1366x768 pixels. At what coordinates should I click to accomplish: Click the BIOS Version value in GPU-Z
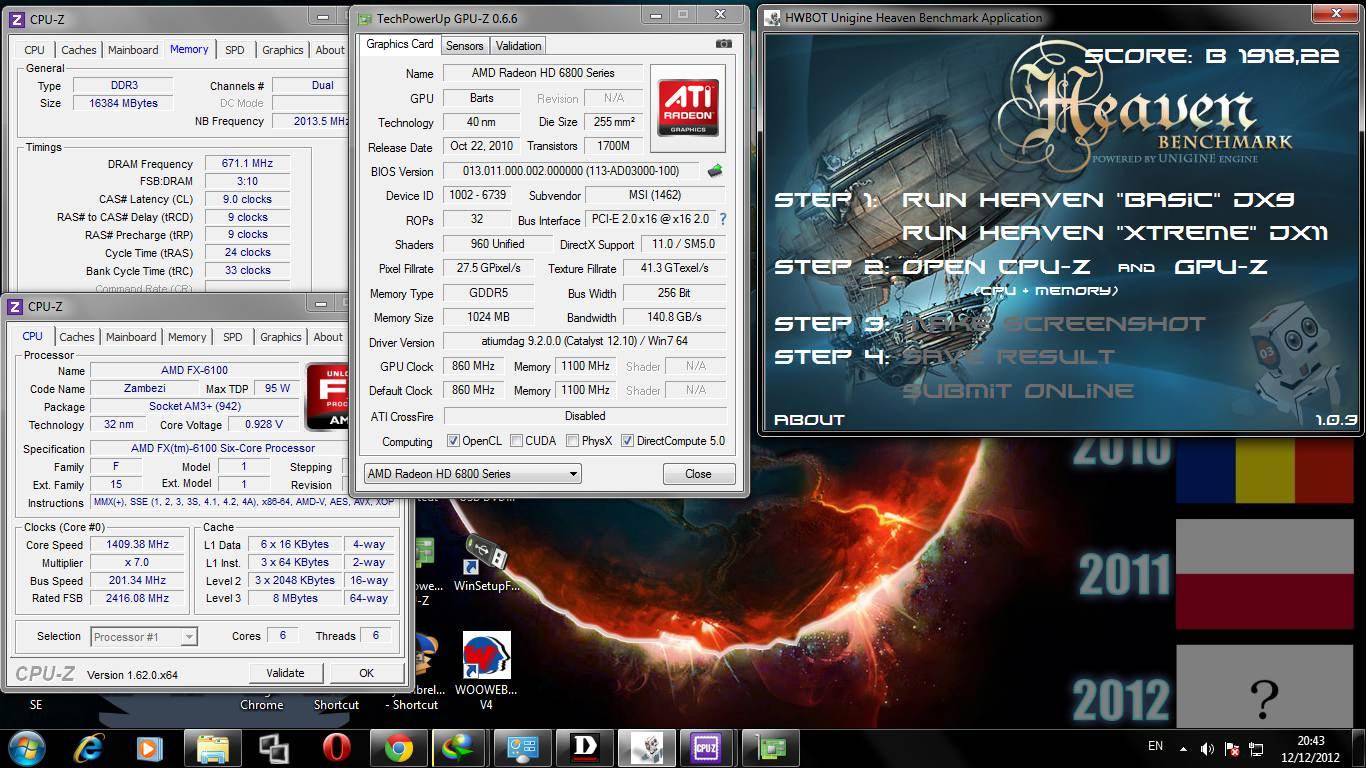click(x=570, y=171)
